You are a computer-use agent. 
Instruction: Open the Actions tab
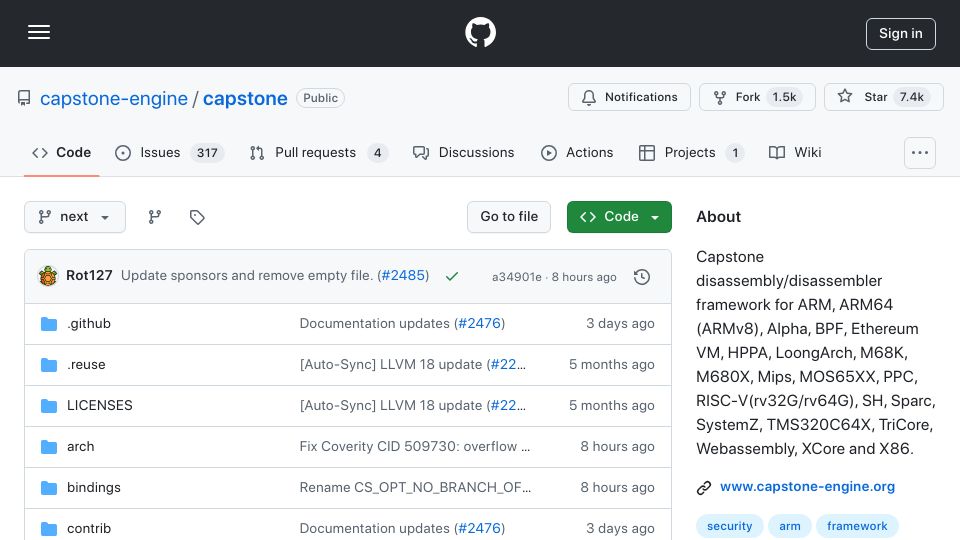[577, 152]
